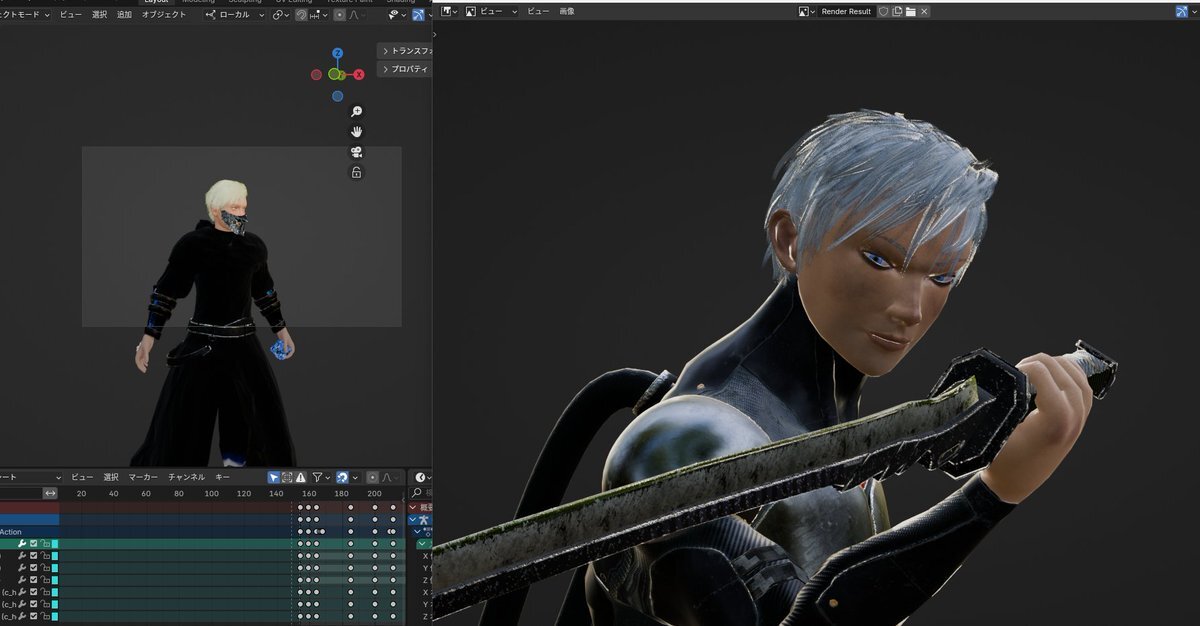
Task: Click the invert filter double-arrow icon
Action: tap(50, 493)
